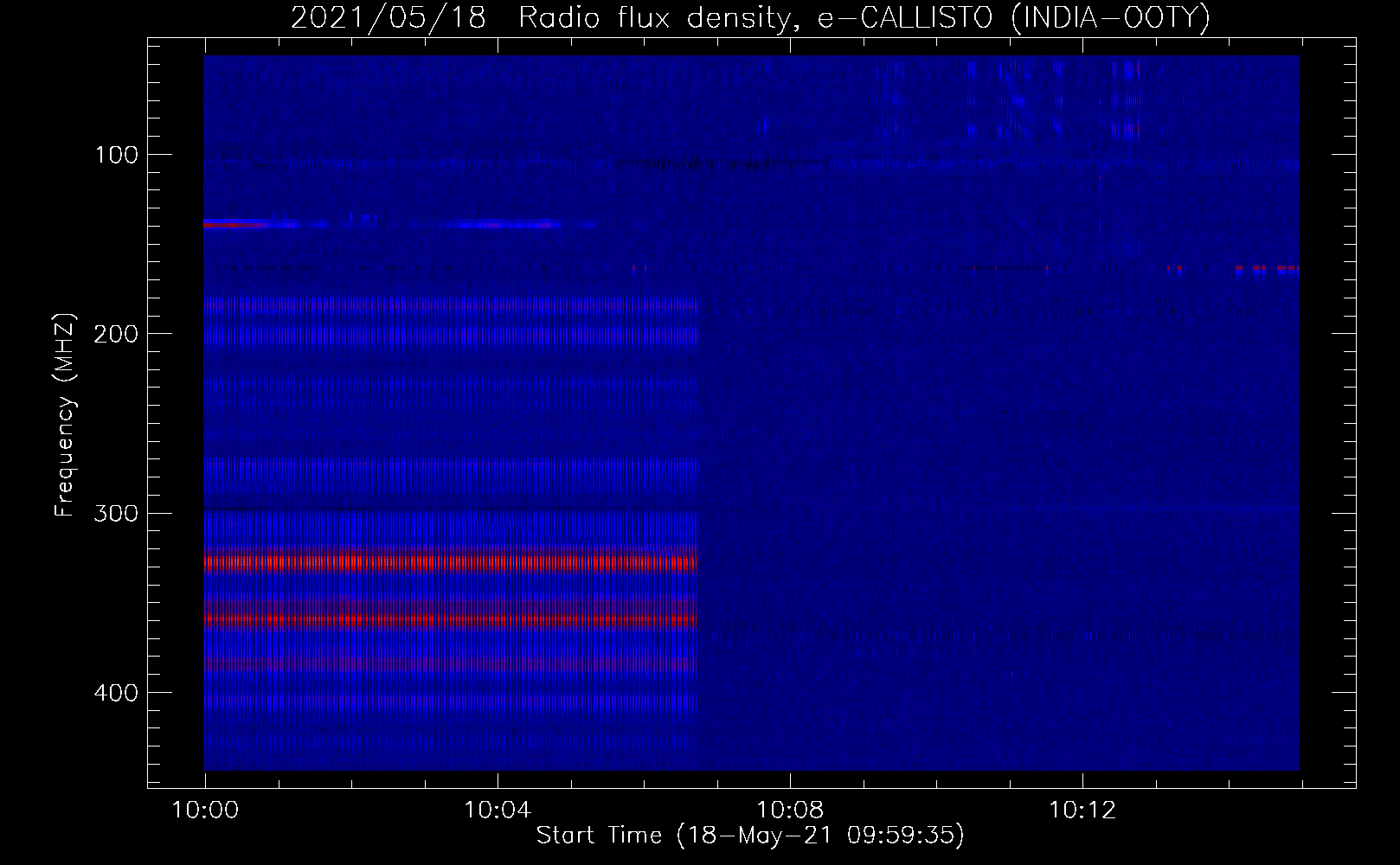Click the '100' frequency tick label
The height and width of the screenshot is (865, 1400).
(x=117, y=156)
